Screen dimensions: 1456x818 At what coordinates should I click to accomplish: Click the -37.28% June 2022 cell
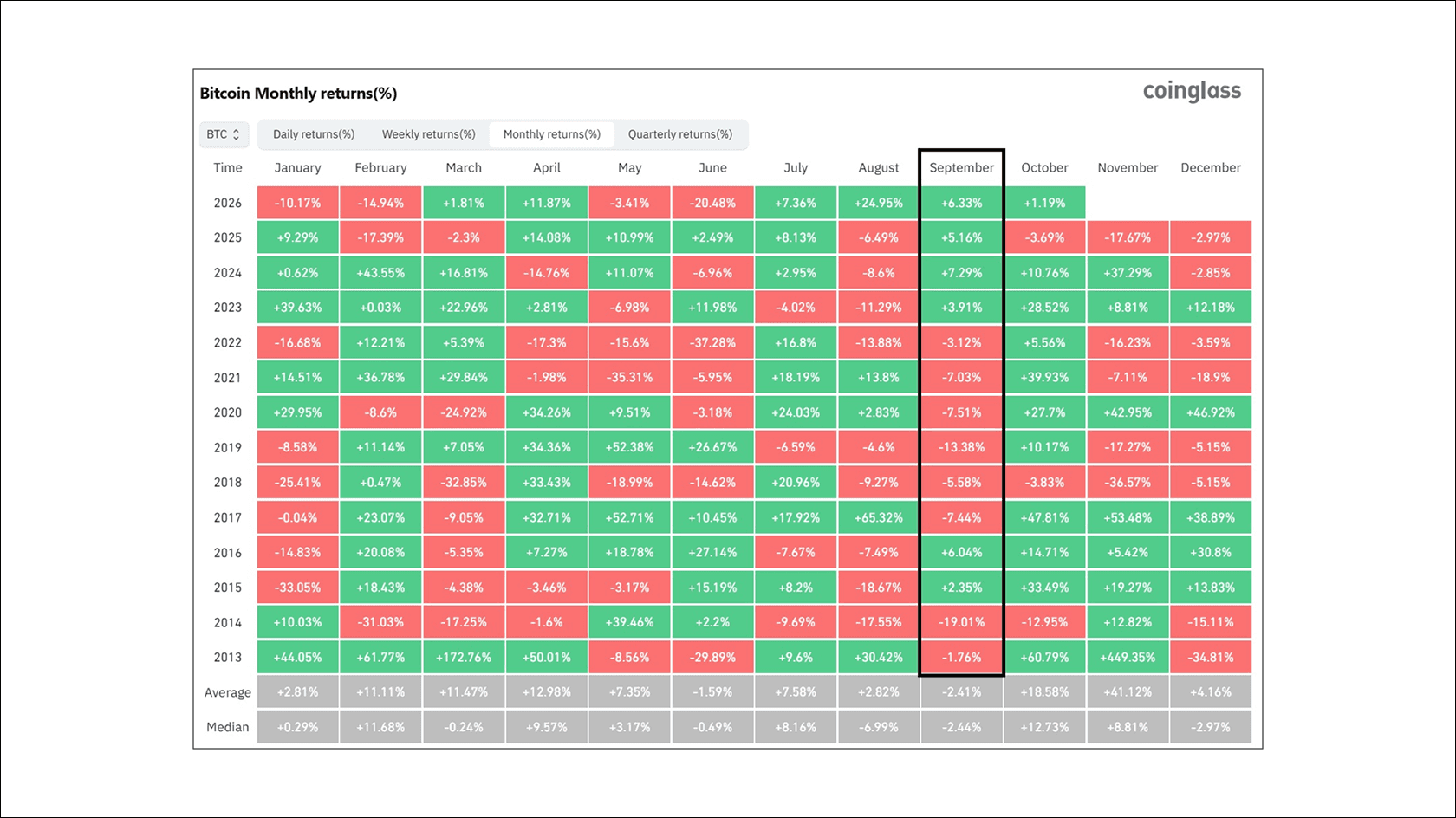712,342
